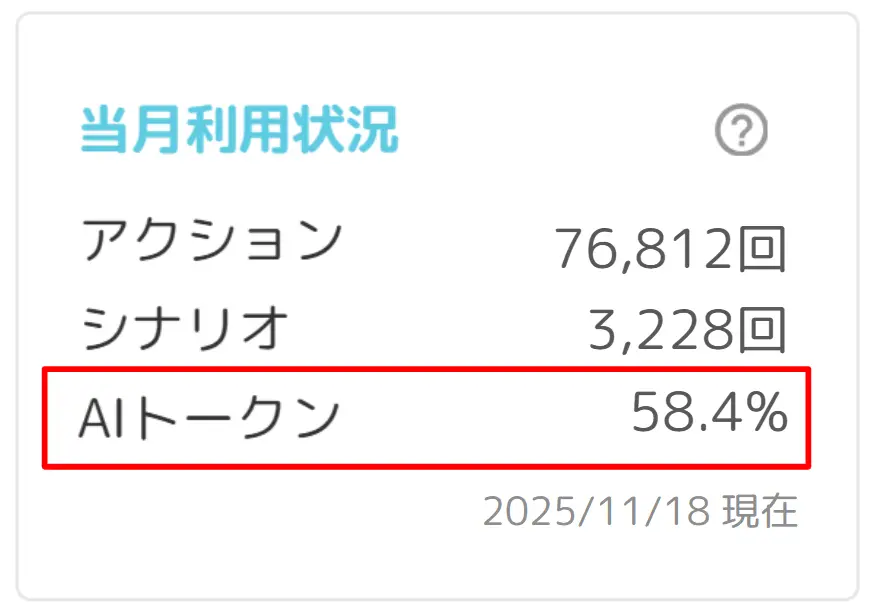Select the アクション label
Viewport: 879px width, 616px height.
[x=212, y=240]
